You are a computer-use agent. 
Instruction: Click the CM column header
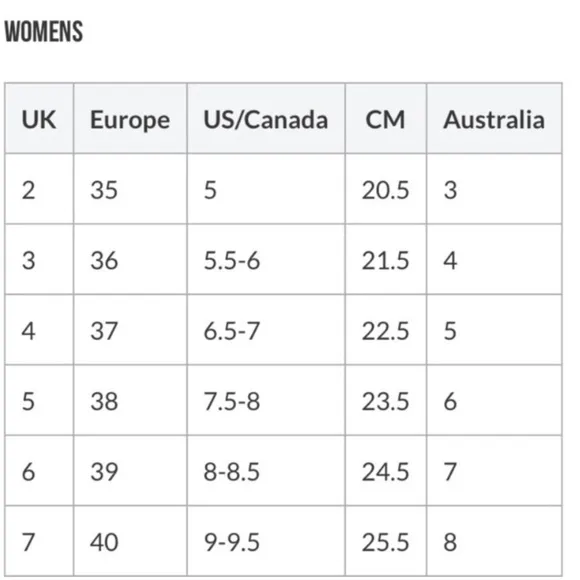(x=385, y=118)
